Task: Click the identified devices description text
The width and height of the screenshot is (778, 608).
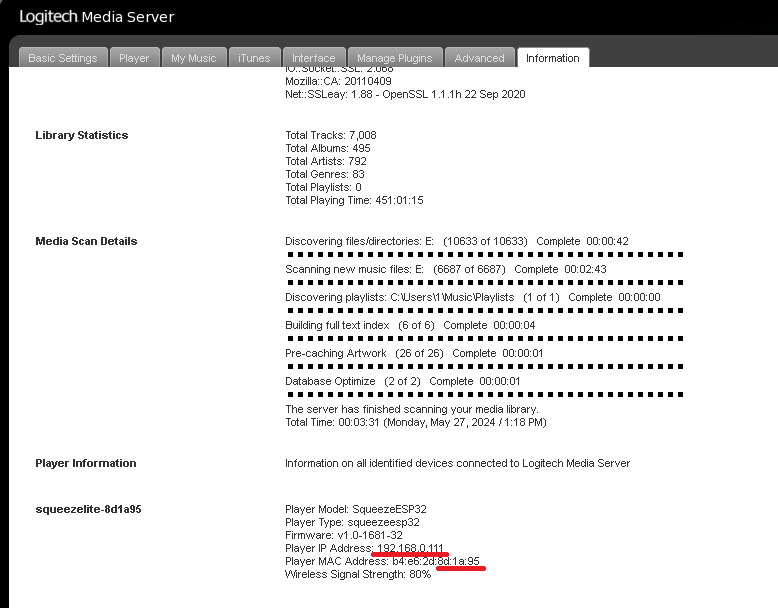Action: coord(457,463)
